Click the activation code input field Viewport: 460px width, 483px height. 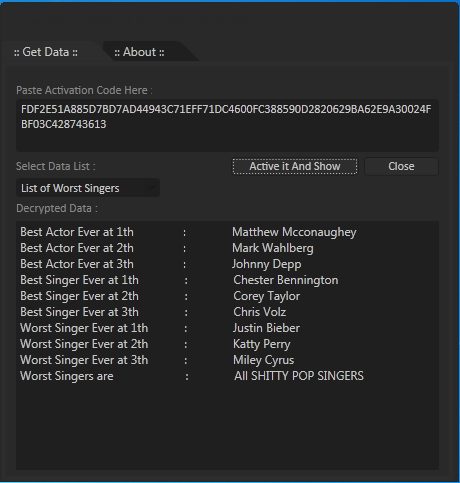(227, 125)
